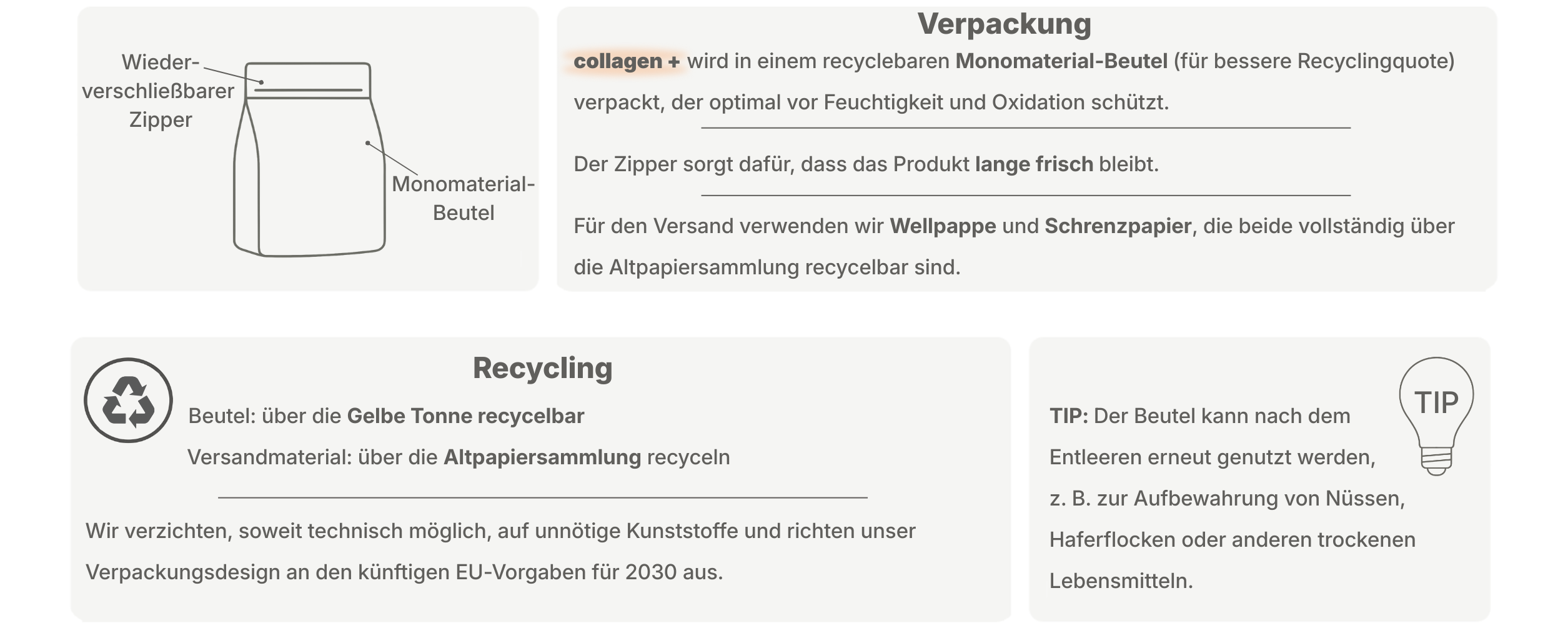This screenshot has height=628, width=1568.
Task: Click the highlighted "collagen +" product name
Action: coord(626,61)
